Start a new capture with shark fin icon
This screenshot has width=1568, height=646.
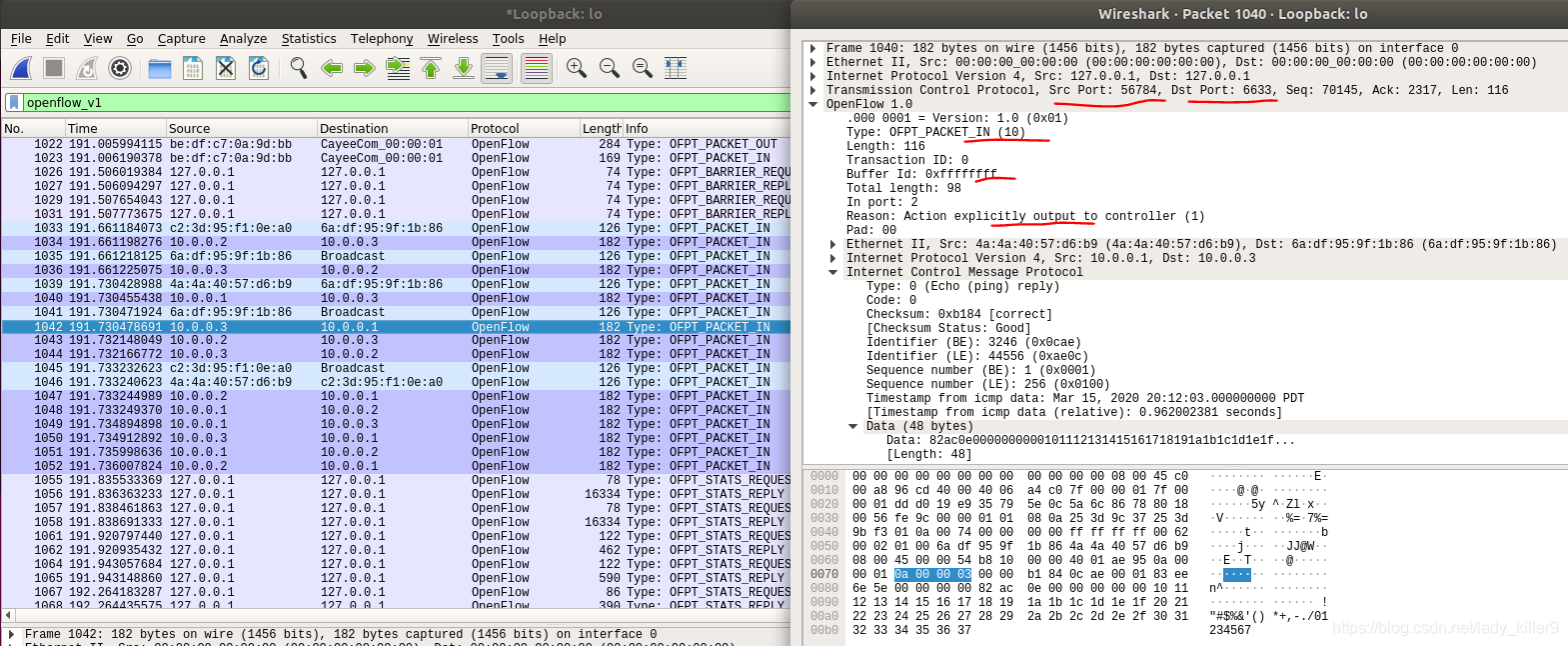pyautogui.click(x=21, y=68)
